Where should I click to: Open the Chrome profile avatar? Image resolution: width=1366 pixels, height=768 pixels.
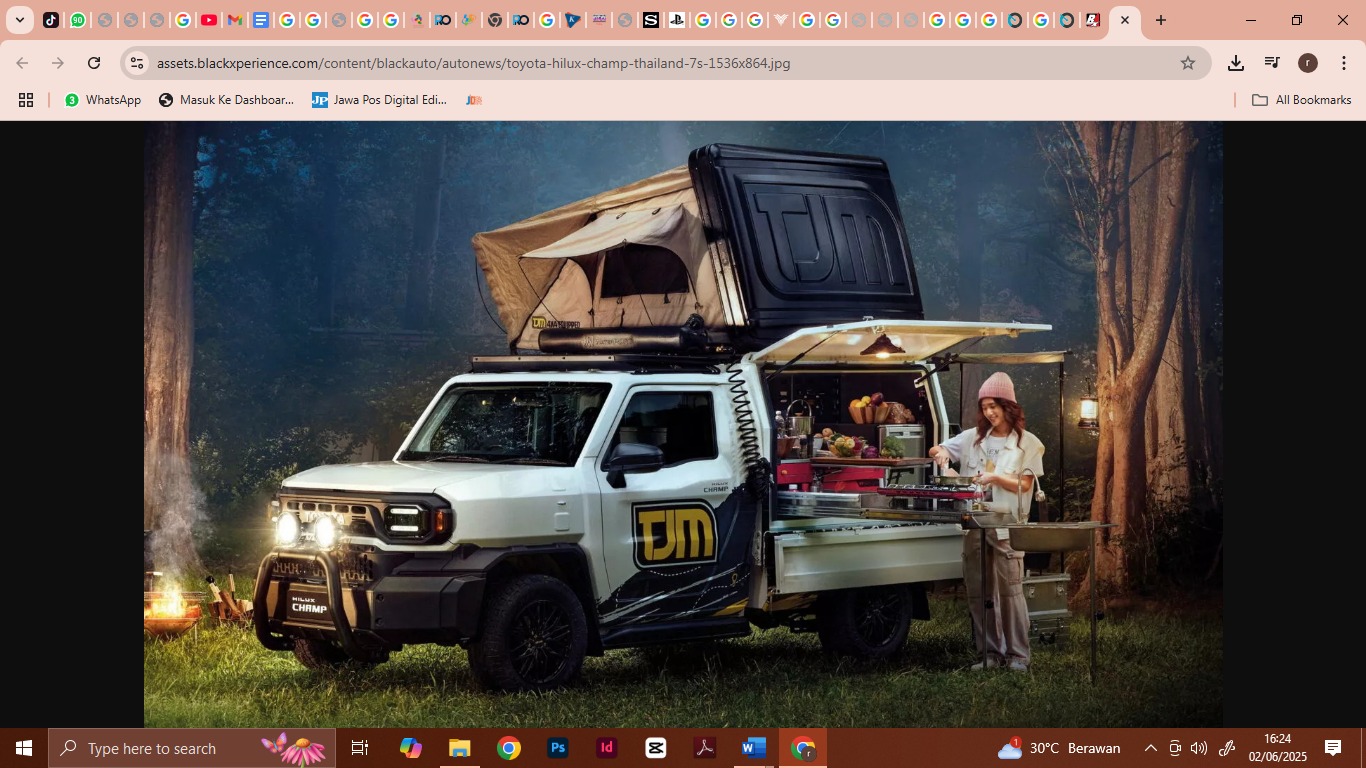coord(1308,63)
